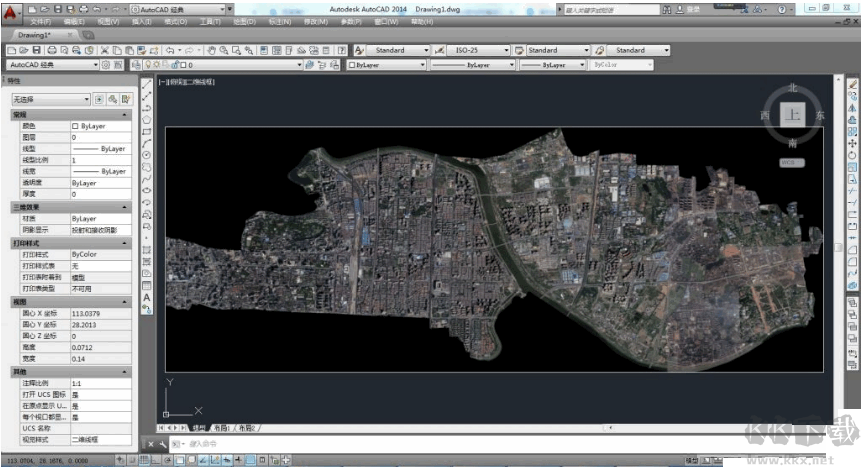This screenshot has width=861, height=467.
Task: Select the multiline Text tool 'A'
Action: click(x=147, y=297)
